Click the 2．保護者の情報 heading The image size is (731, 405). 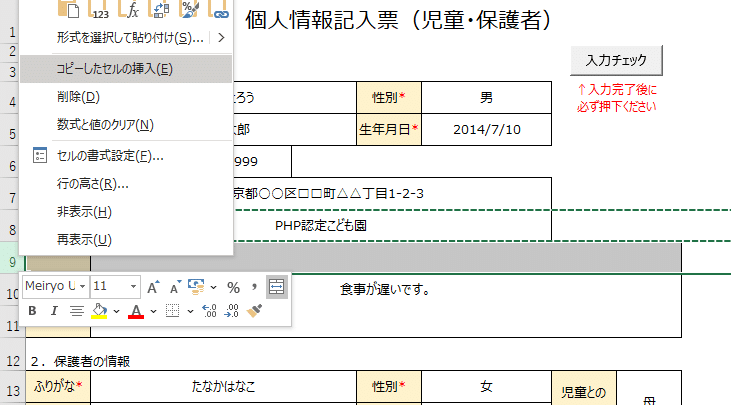coord(80,361)
